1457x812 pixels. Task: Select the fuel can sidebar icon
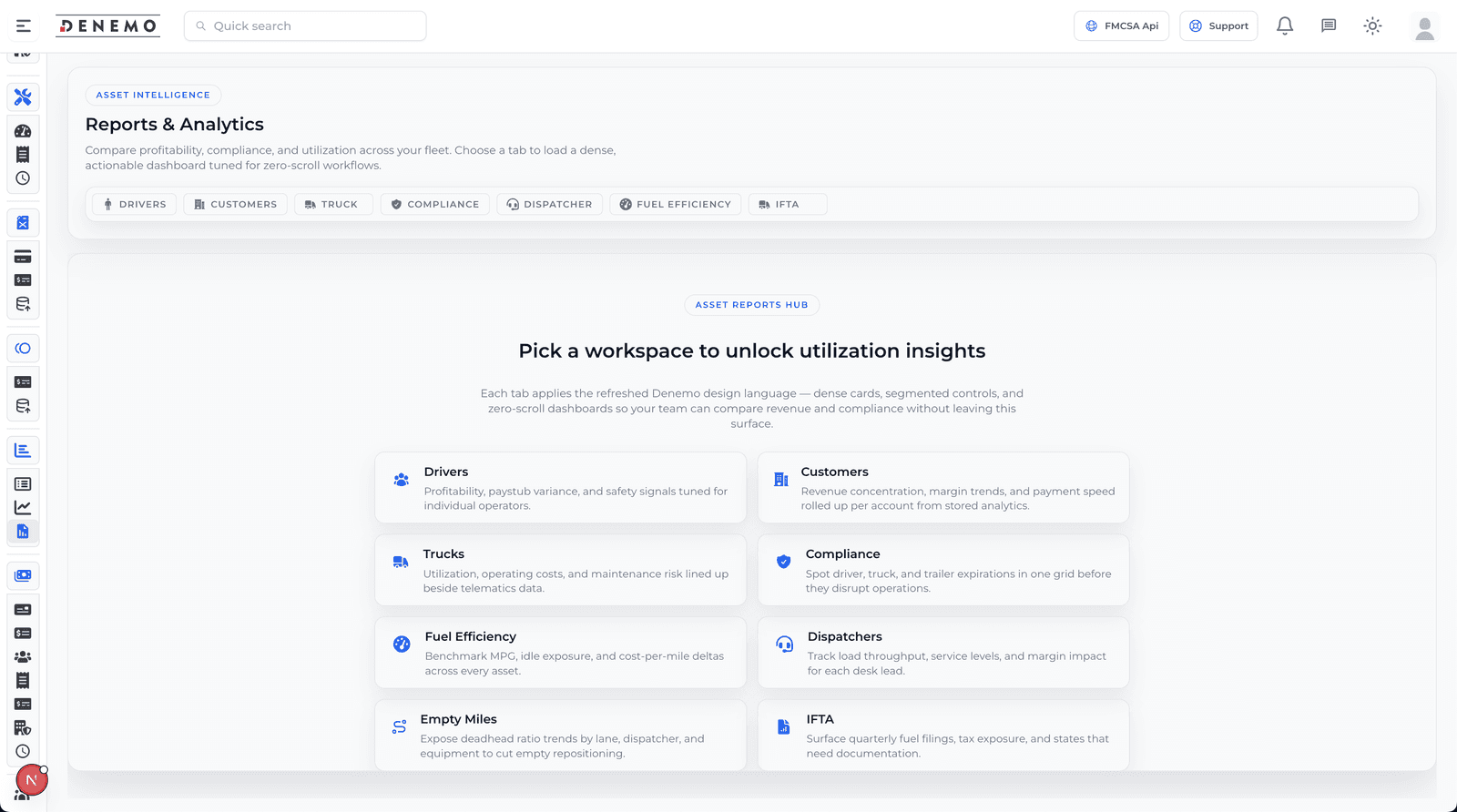pos(23,223)
